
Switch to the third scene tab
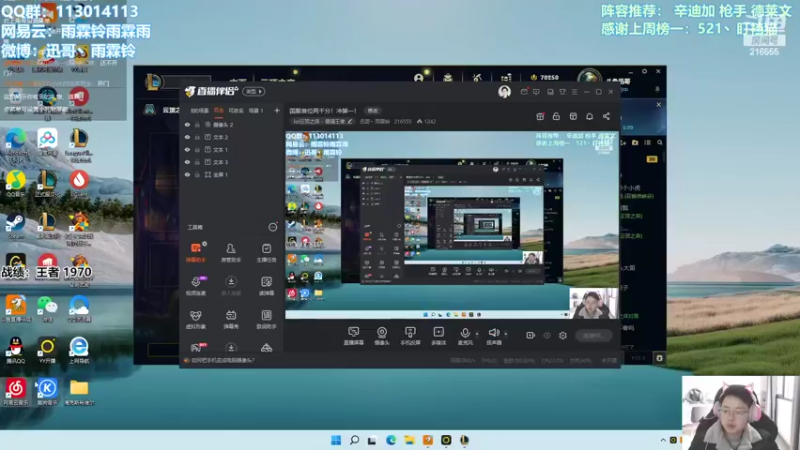tap(236, 110)
